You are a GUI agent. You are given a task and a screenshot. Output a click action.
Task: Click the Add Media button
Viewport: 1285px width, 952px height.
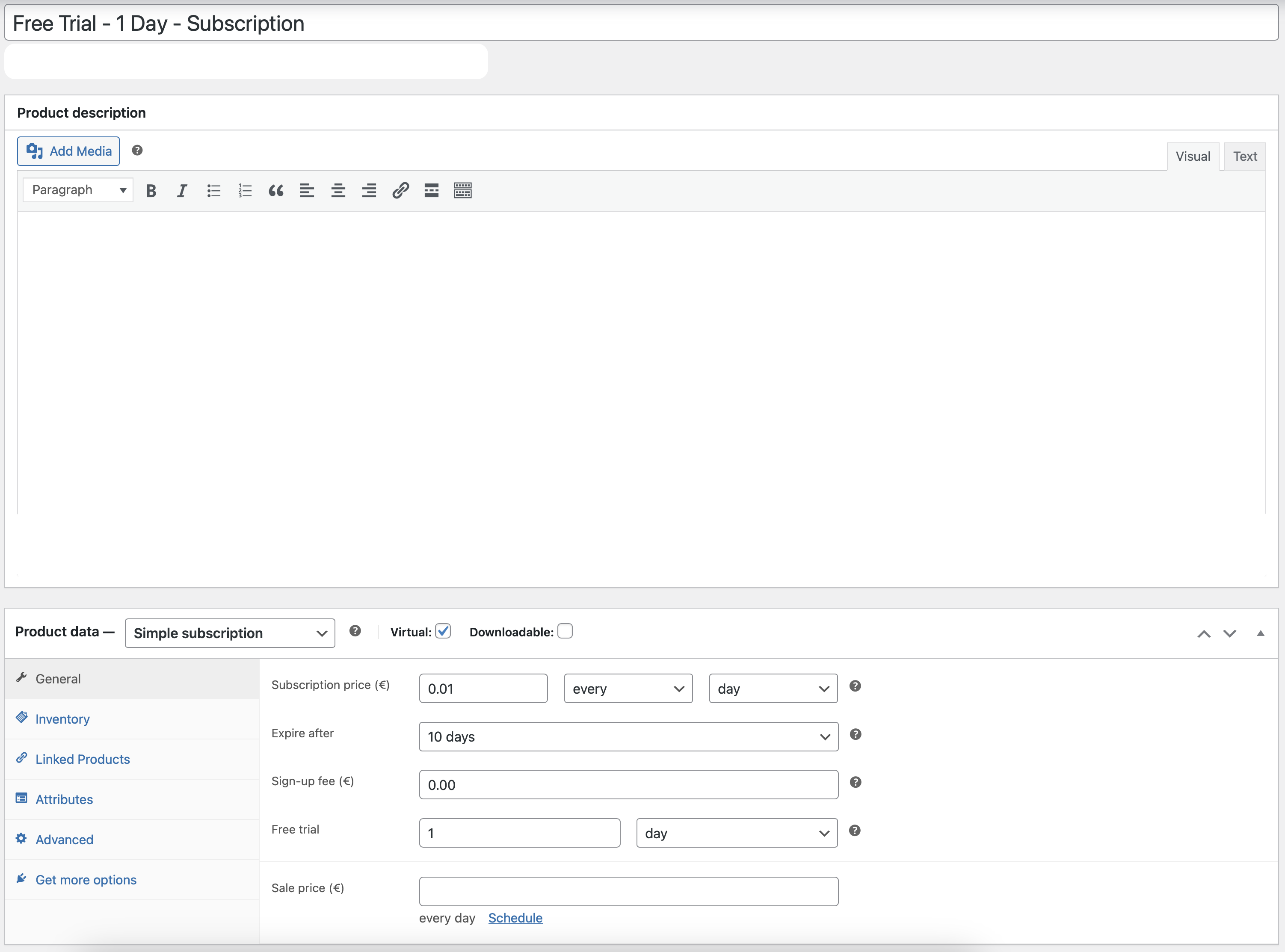click(68, 151)
